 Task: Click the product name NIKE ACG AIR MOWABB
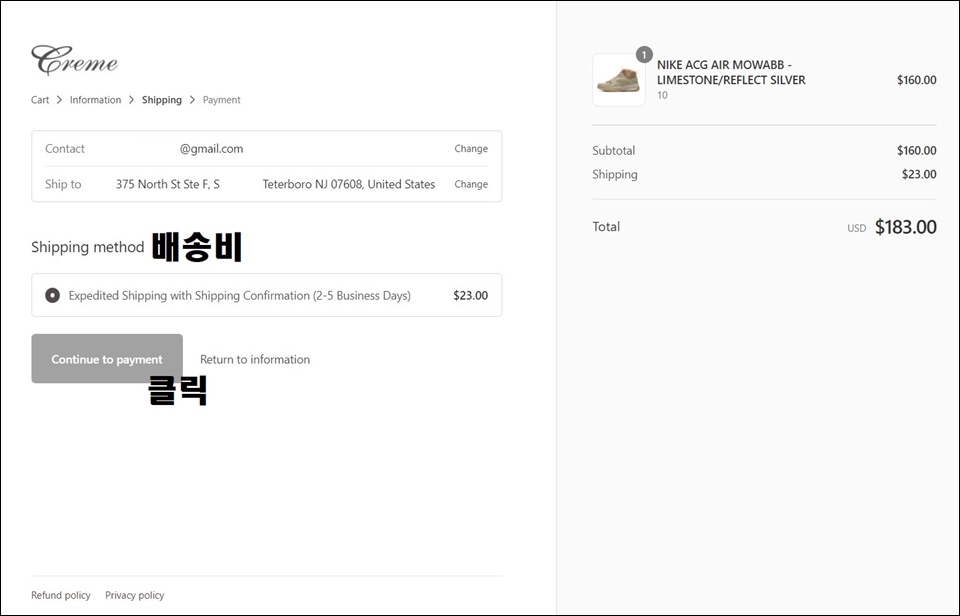pos(731,72)
